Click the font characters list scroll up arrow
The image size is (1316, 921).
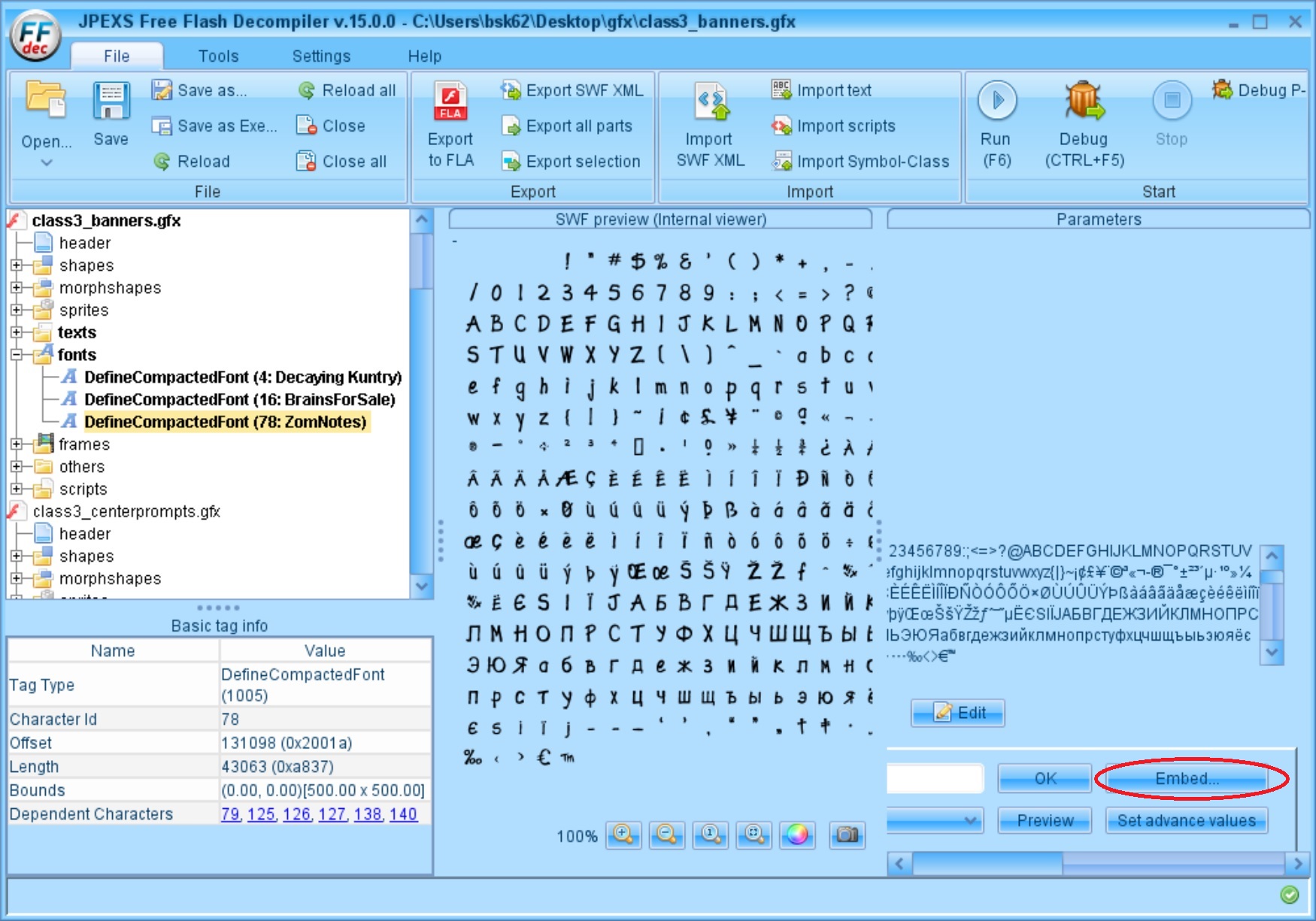click(1272, 556)
